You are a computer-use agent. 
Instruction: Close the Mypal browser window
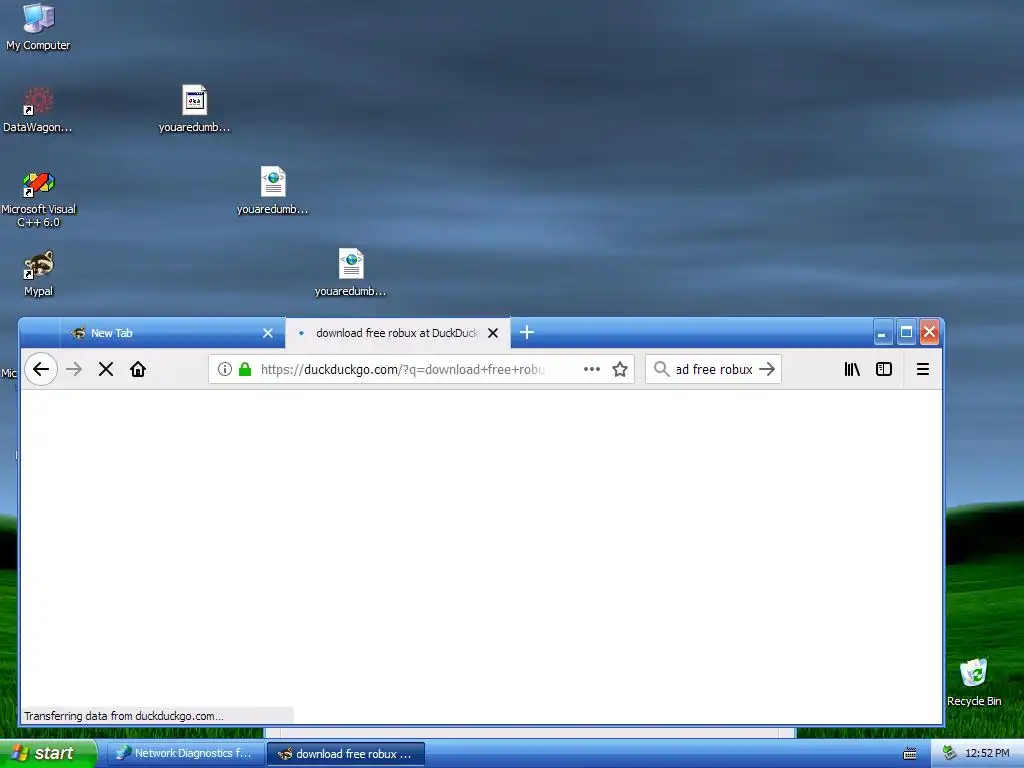tap(929, 332)
